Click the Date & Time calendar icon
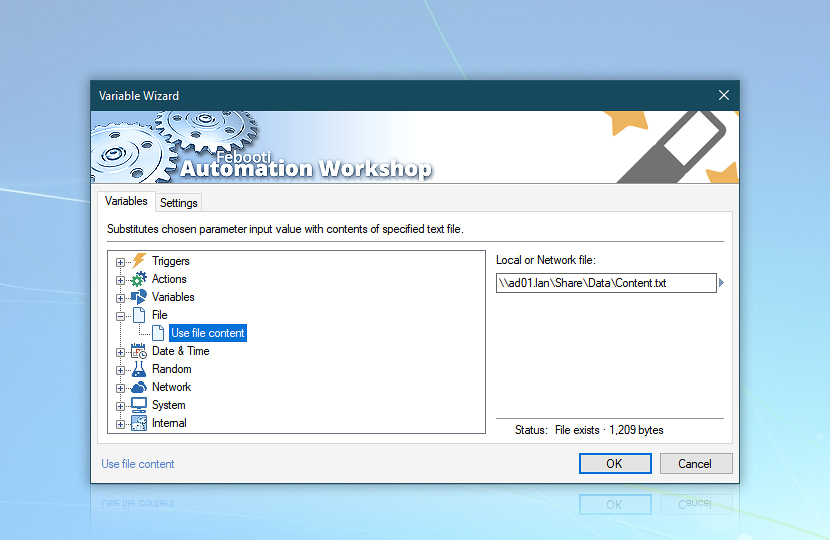 (x=139, y=351)
